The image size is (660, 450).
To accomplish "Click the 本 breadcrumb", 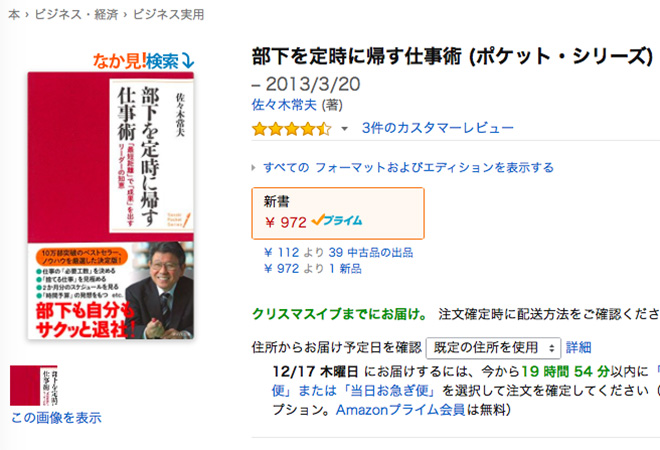I will tap(14, 15).
